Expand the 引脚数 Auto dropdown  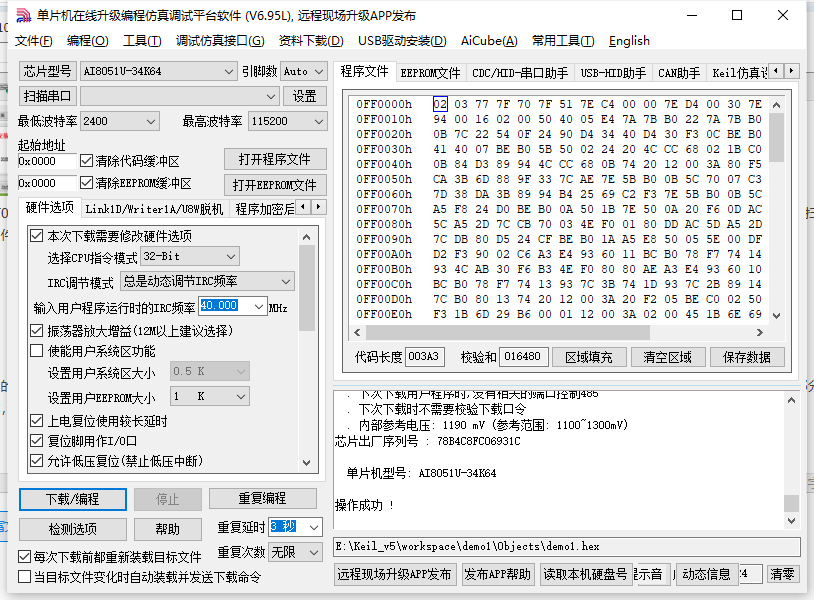point(319,72)
